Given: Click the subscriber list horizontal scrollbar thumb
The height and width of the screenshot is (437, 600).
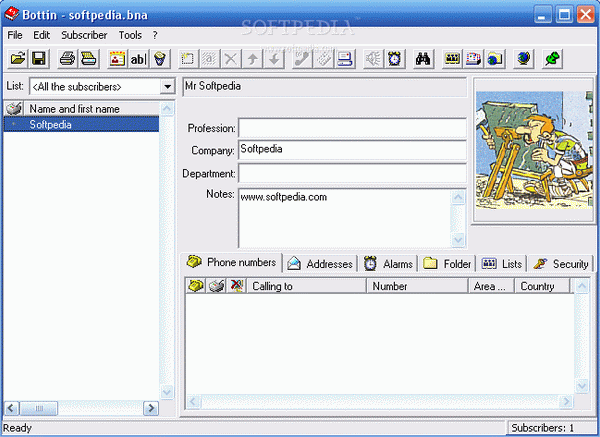Looking at the screenshot, I should [39, 408].
